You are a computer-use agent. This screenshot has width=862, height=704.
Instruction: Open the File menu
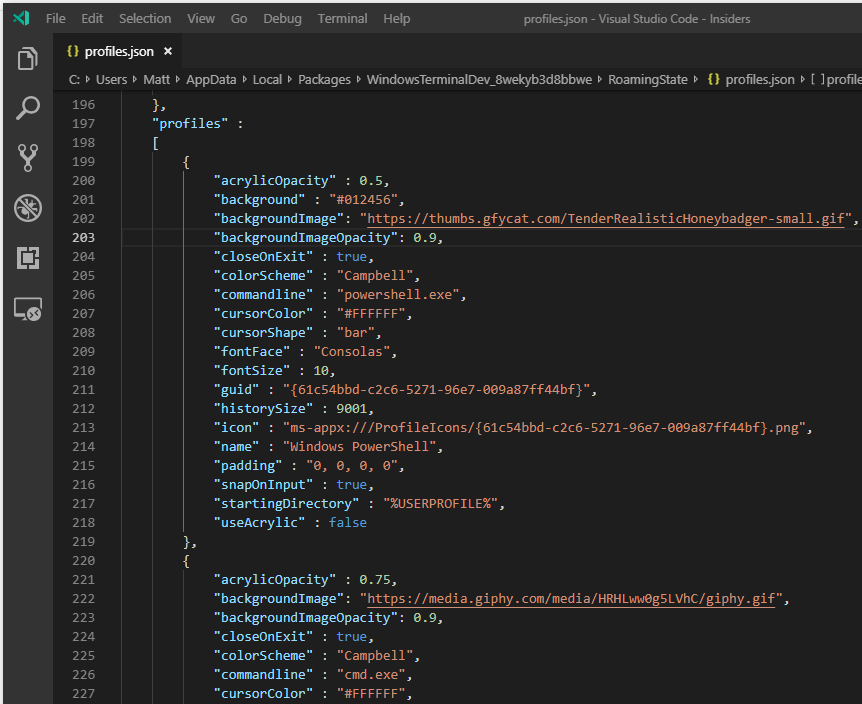click(56, 18)
